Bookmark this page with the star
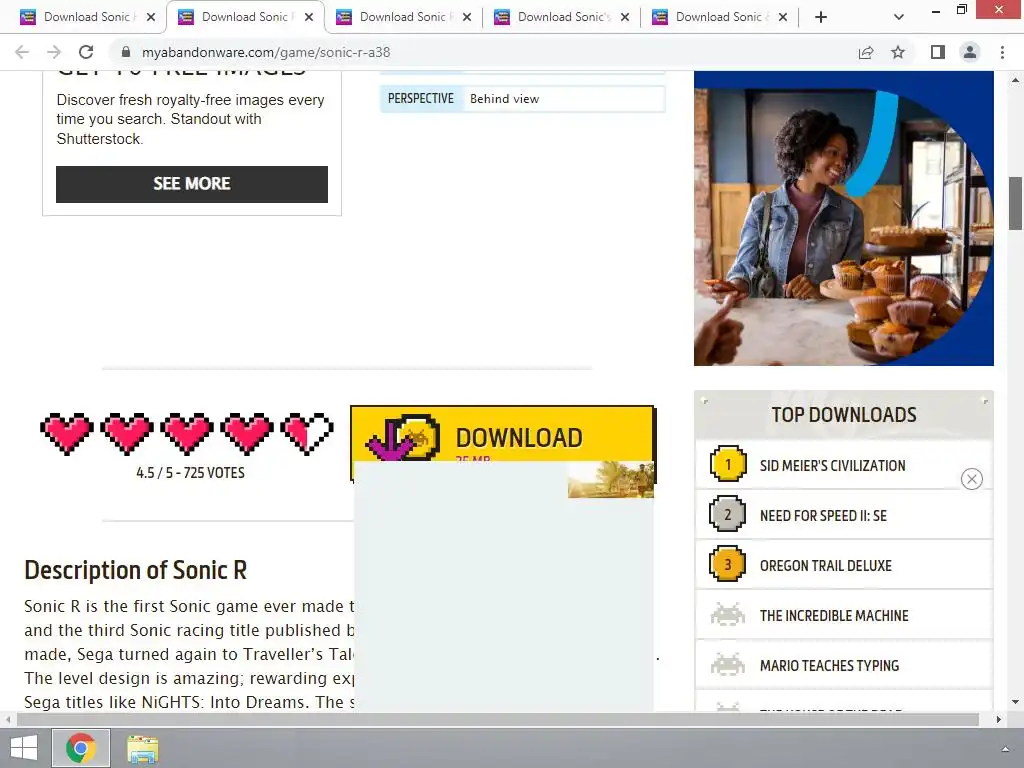 point(898,52)
